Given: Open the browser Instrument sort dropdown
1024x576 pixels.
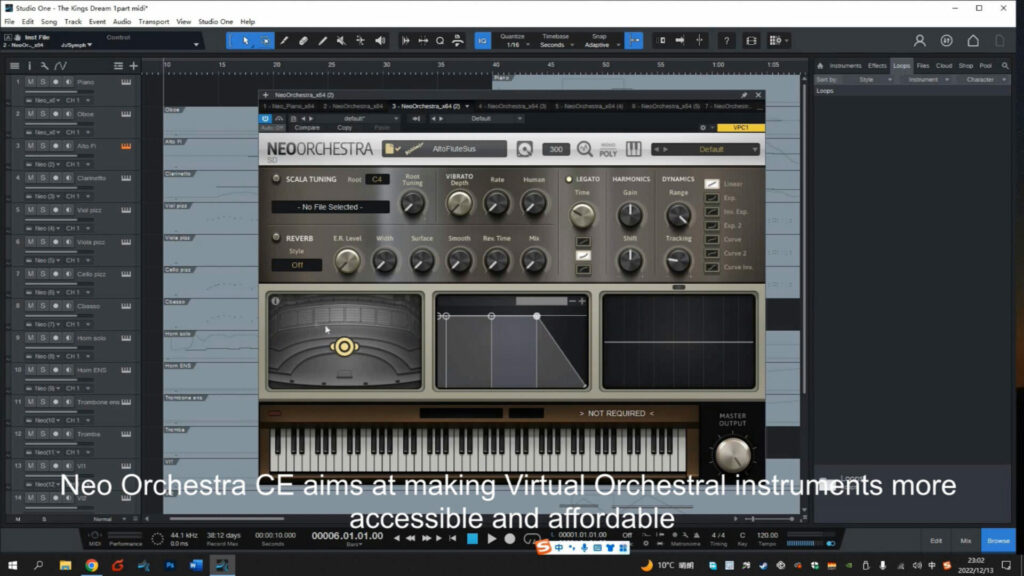Looking at the screenshot, I should [929, 80].
